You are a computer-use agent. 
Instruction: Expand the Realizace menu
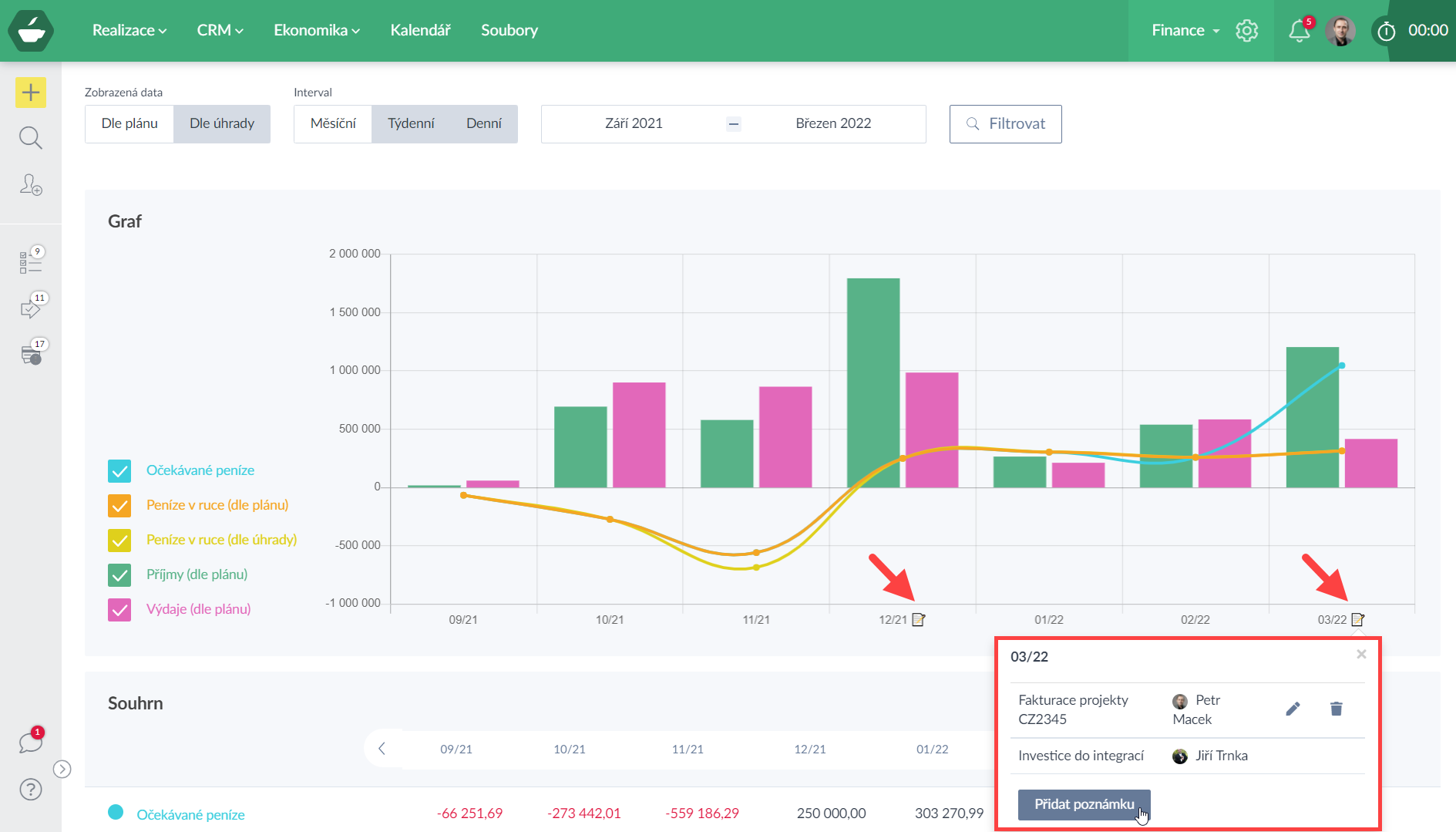pyautogui.click(x=129, y=30)
